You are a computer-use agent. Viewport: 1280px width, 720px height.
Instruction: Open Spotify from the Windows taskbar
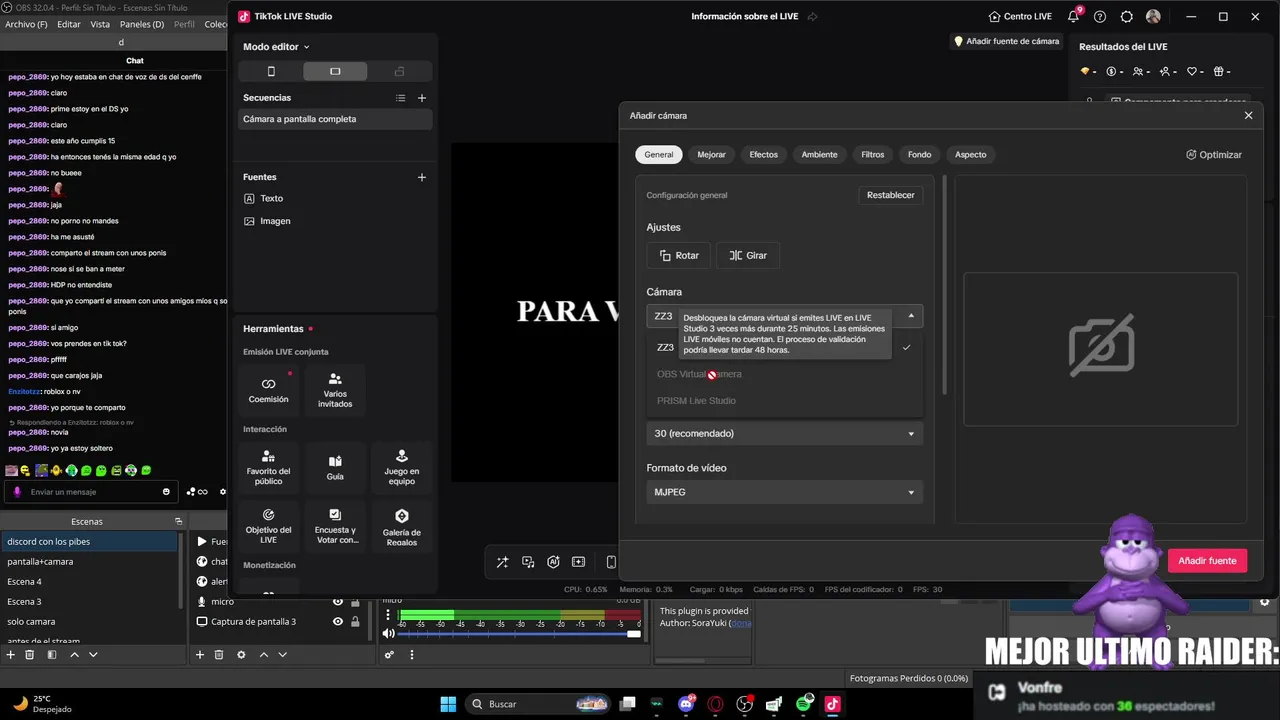click(804, 704)
